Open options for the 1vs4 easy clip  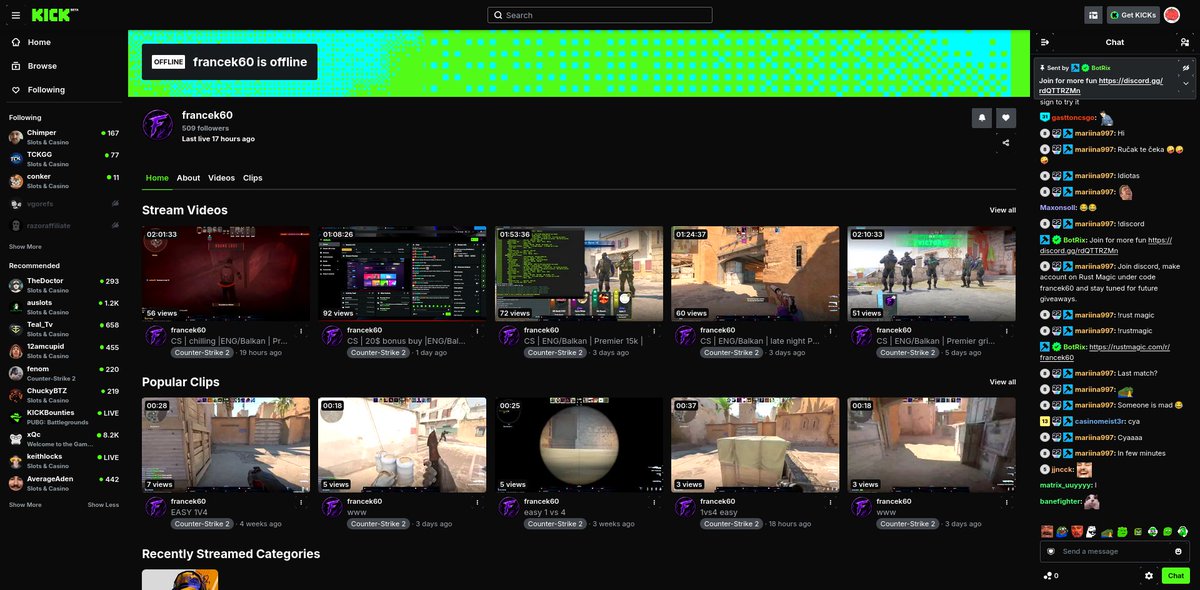(x=830, y=502)
